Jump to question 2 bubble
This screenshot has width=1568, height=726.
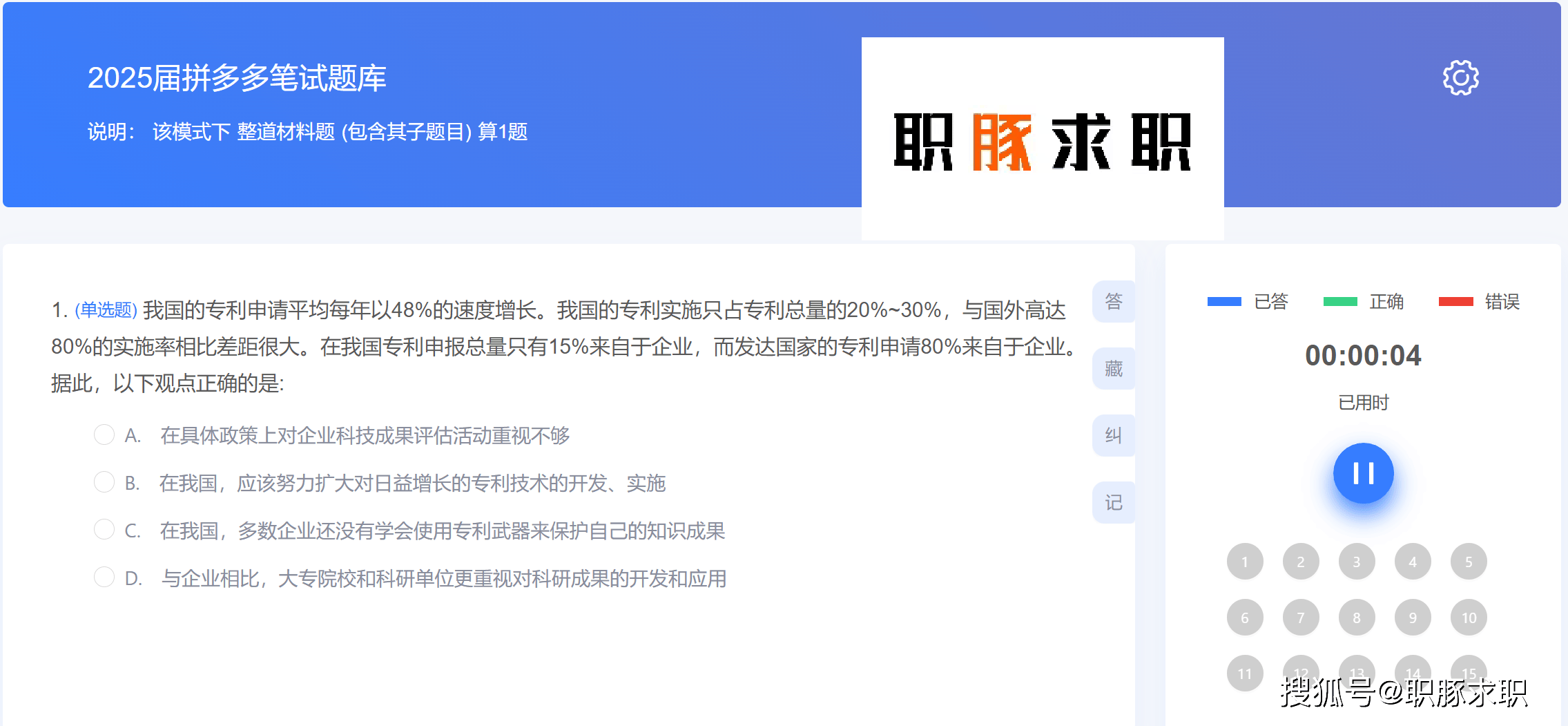pyautogui.click(x=1301, y=562)
